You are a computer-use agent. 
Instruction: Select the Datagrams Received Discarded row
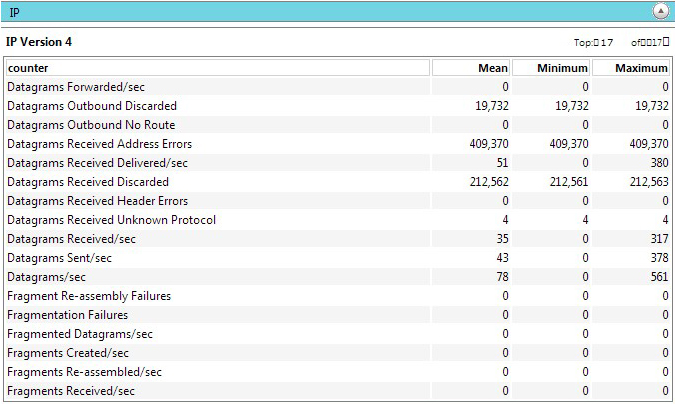[338, 182]
